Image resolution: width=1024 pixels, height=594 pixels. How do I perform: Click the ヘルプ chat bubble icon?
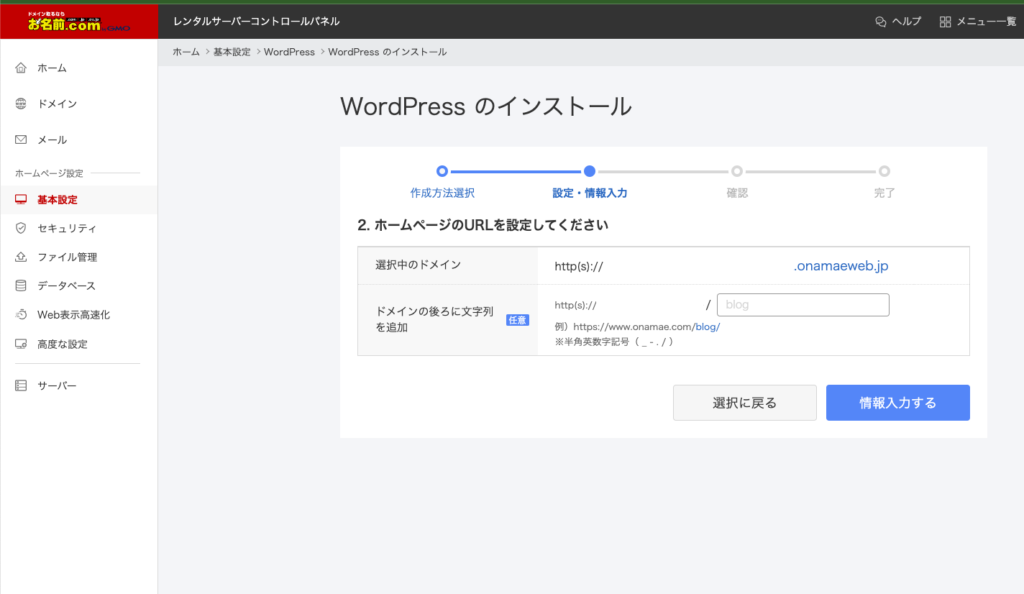pos(880,22)
